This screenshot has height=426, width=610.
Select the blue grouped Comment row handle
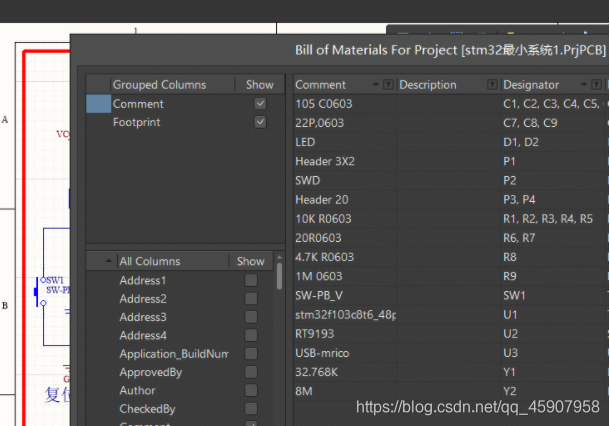pyautogui.click(x=98, y=104)
